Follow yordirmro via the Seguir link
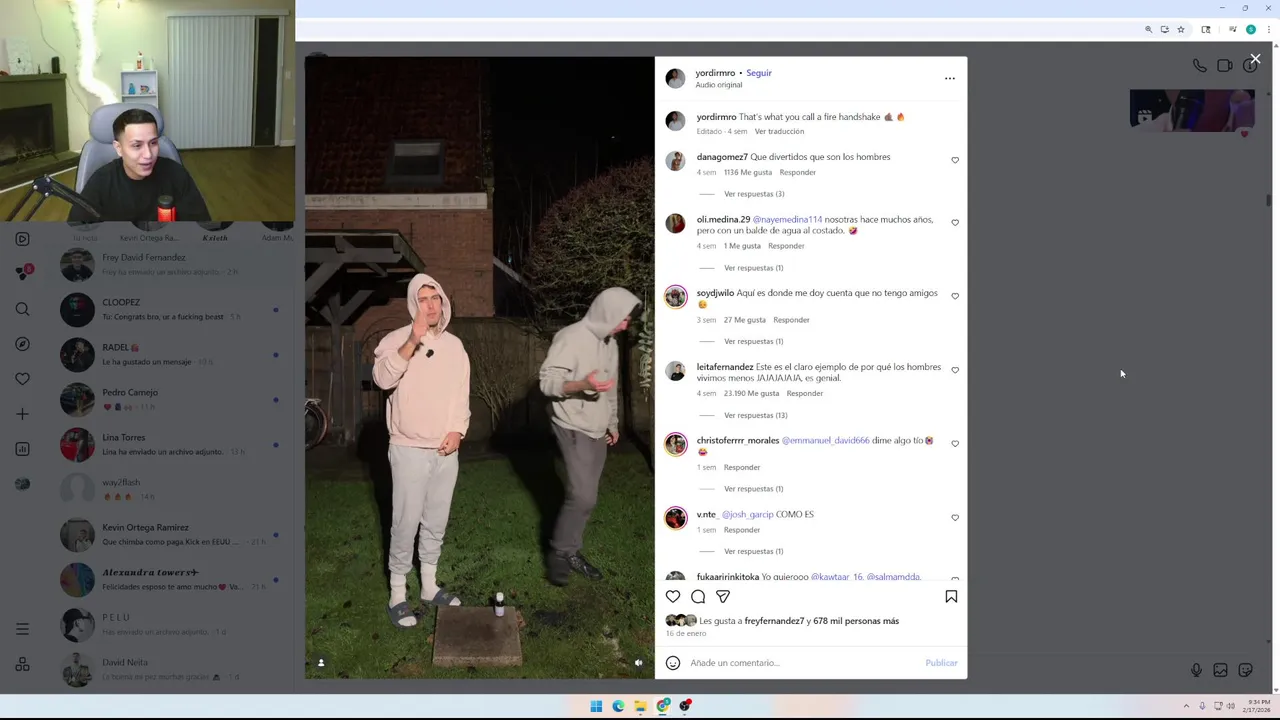This screenshot has height=720, width=1280. coord(759,73)
